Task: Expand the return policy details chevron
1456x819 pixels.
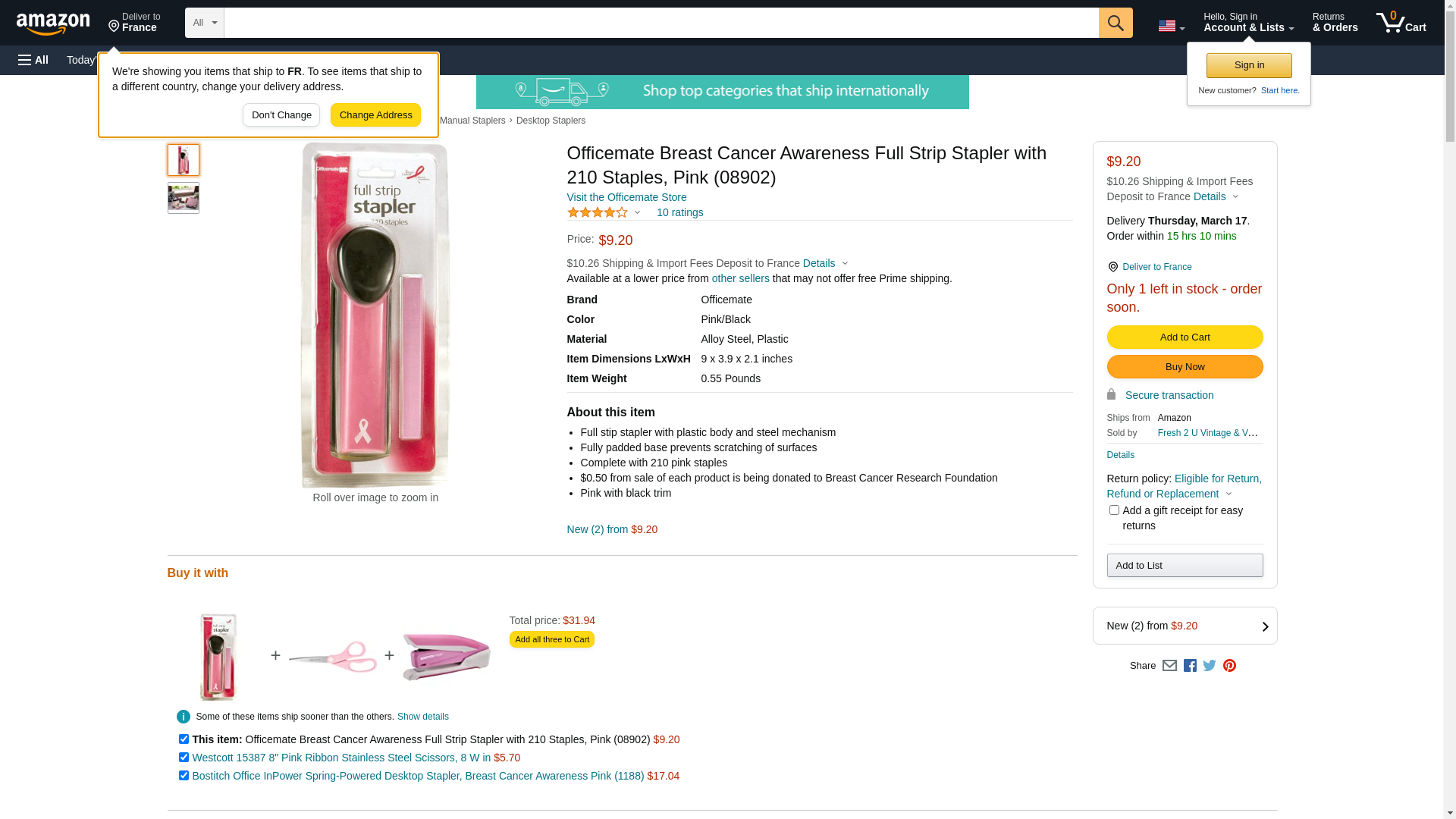Action: tap(1229, 494)
